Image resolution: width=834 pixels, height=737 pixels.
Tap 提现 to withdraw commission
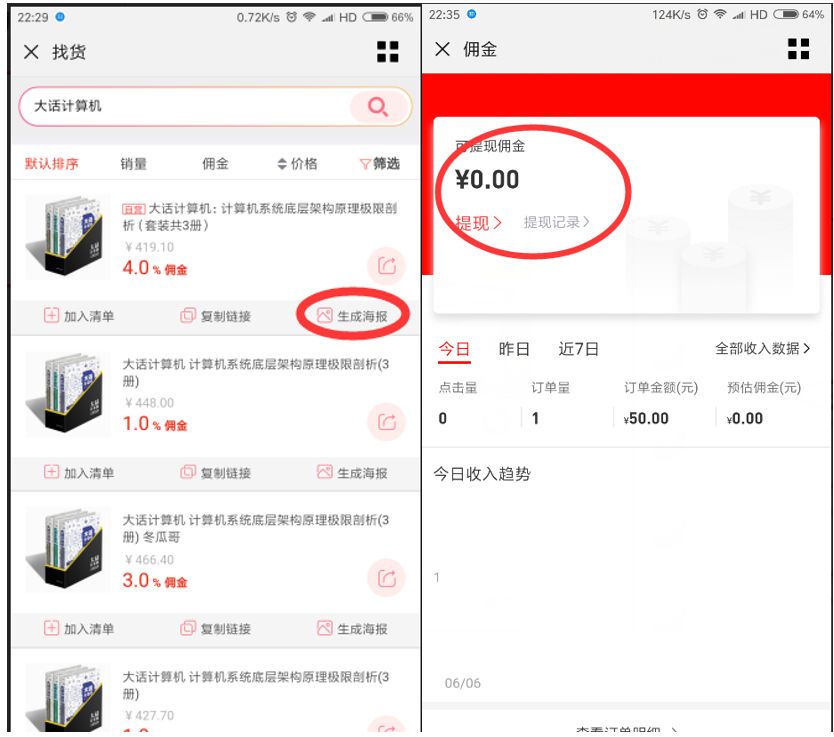[478, 222]
